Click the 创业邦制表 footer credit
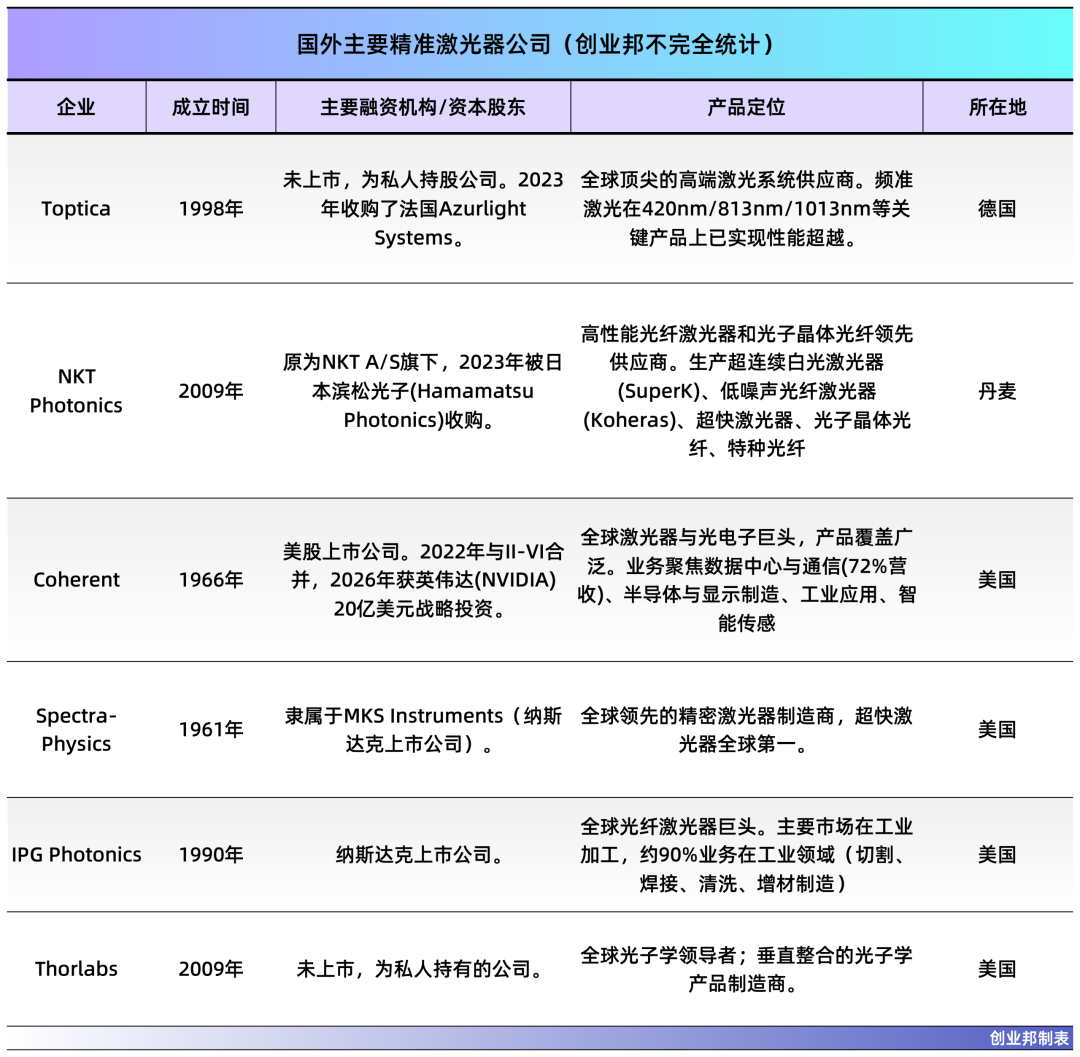 tap(1029, 1038)
